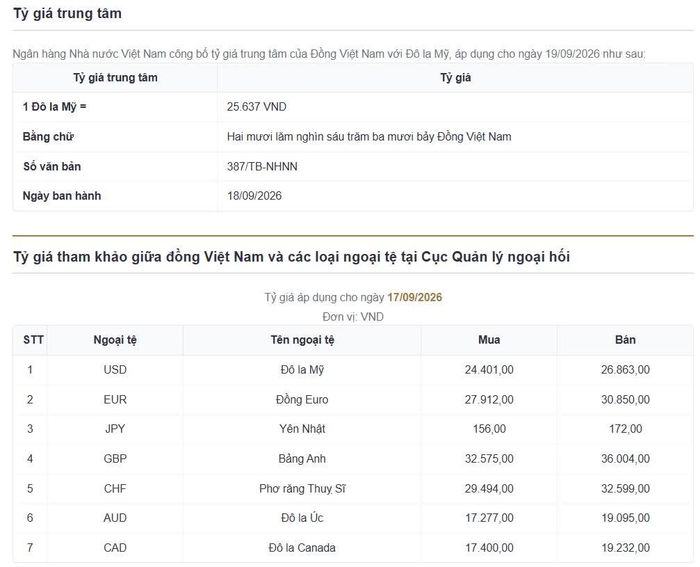Click the issue date 18/09/2026
The image size is (700, 567).
point(254,196)
